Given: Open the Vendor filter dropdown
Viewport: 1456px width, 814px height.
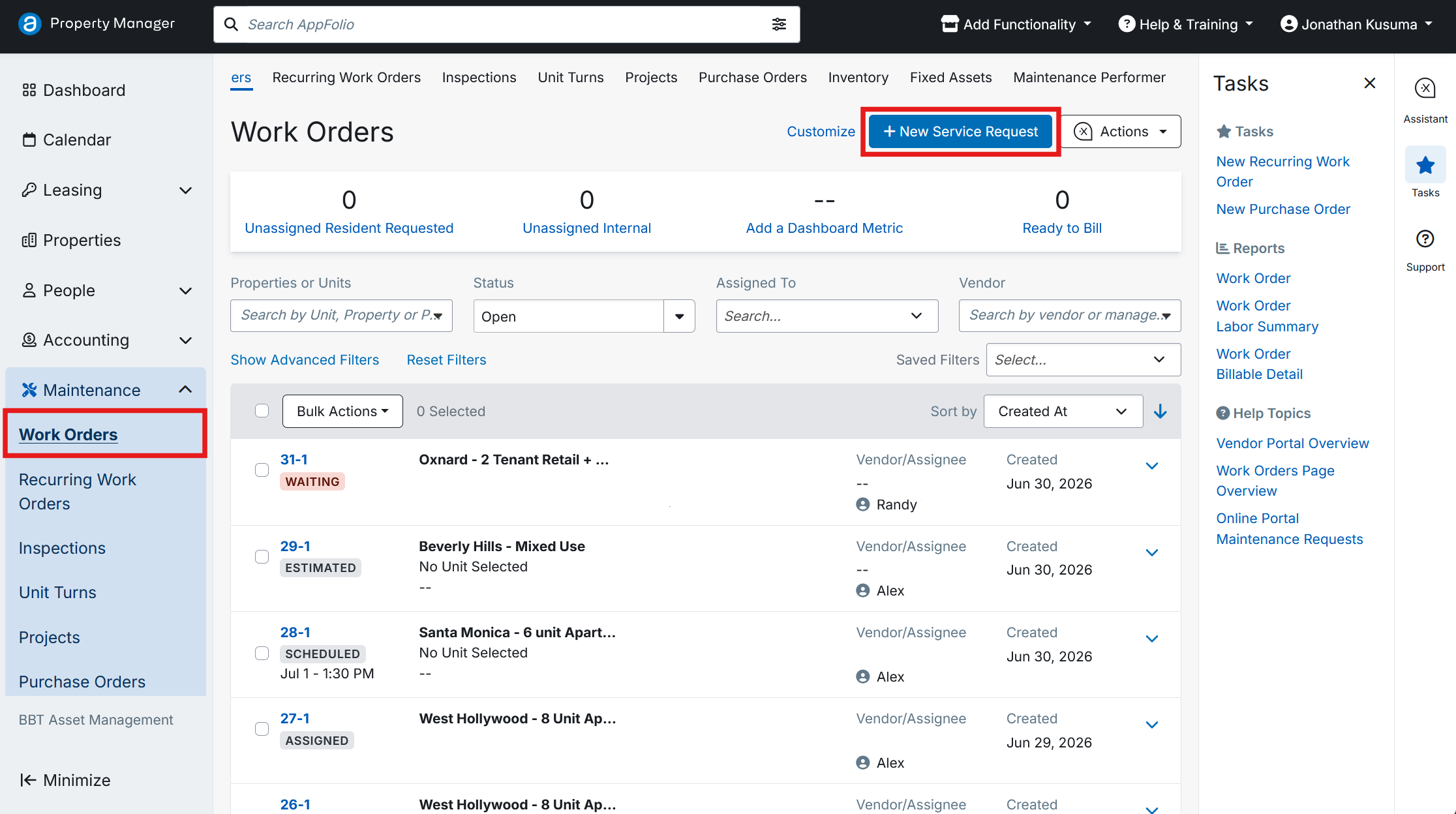Looking at the screenshot, I should 1069,316.
